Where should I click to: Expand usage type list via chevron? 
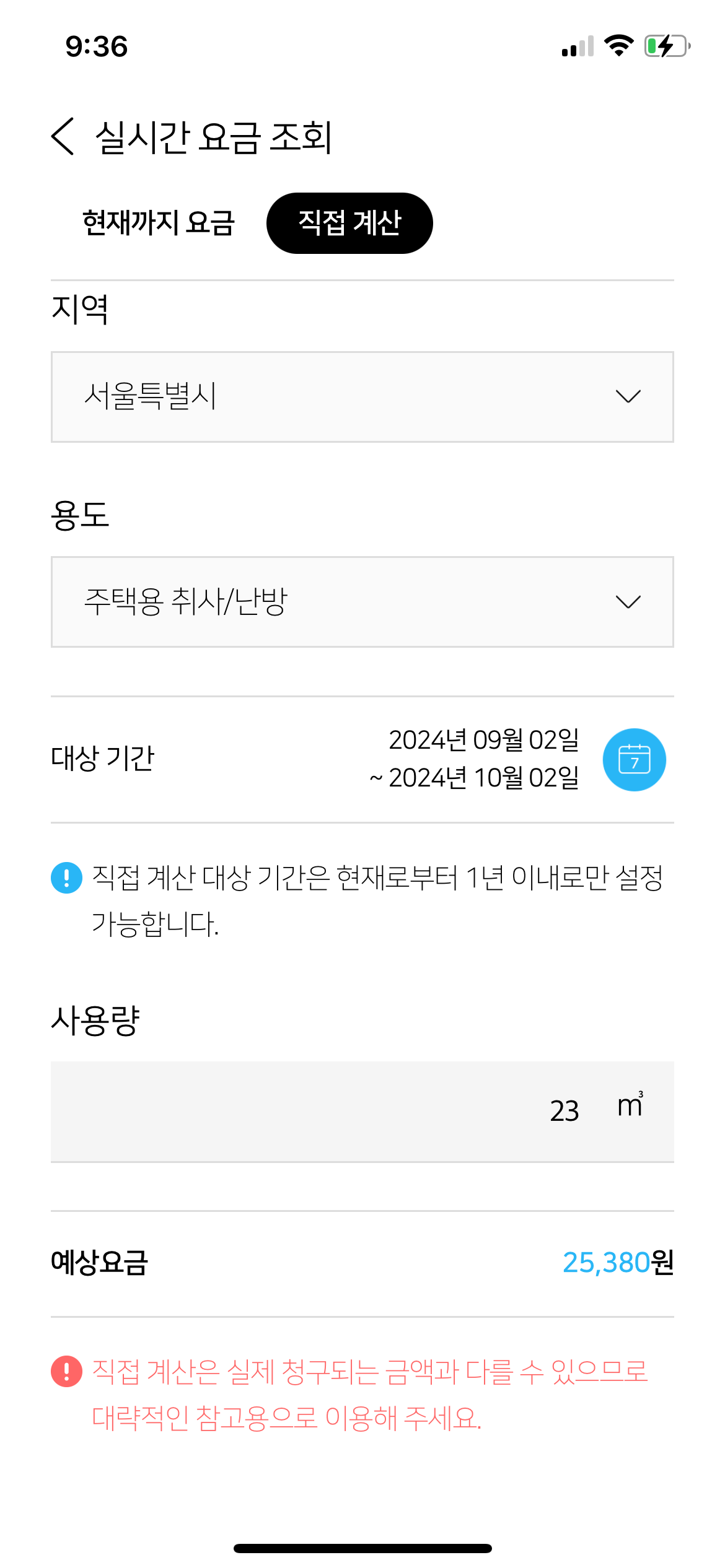point(628,602)
